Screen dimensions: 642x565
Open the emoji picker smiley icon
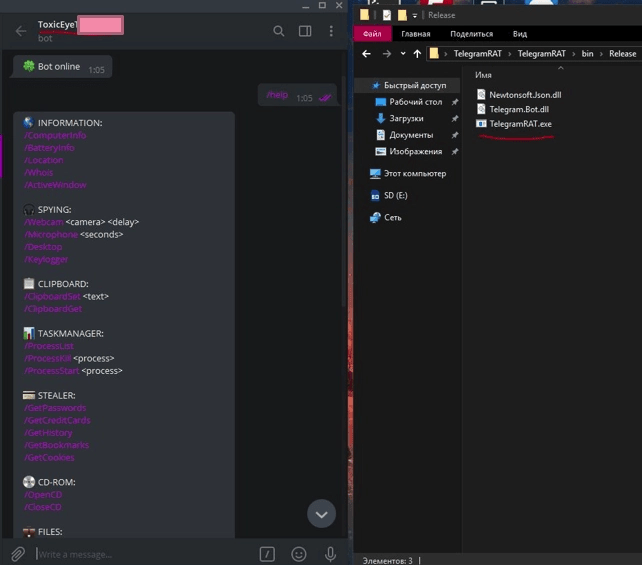[x=298, y=554]
